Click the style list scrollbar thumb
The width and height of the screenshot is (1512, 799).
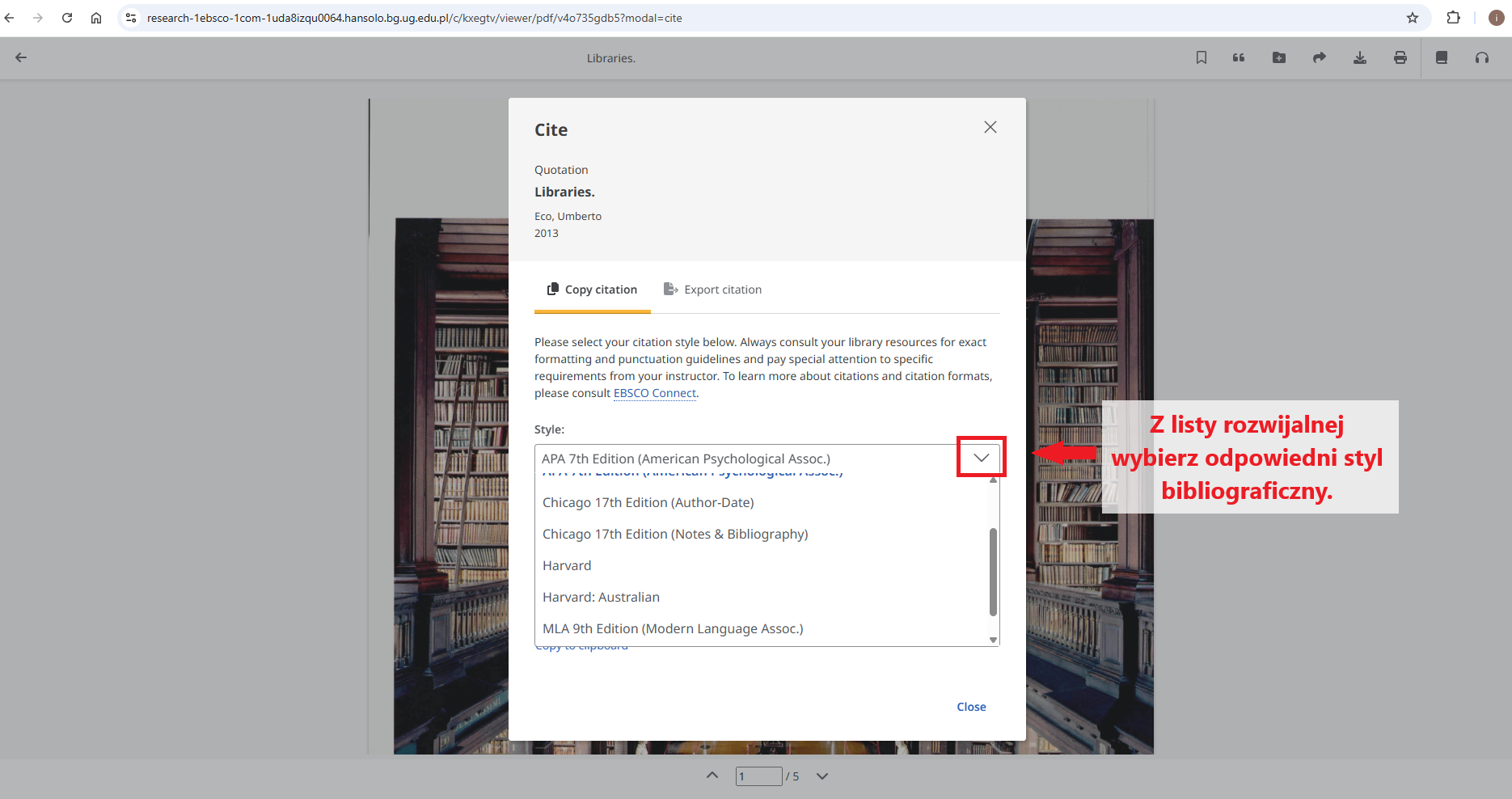coord(993,571)
